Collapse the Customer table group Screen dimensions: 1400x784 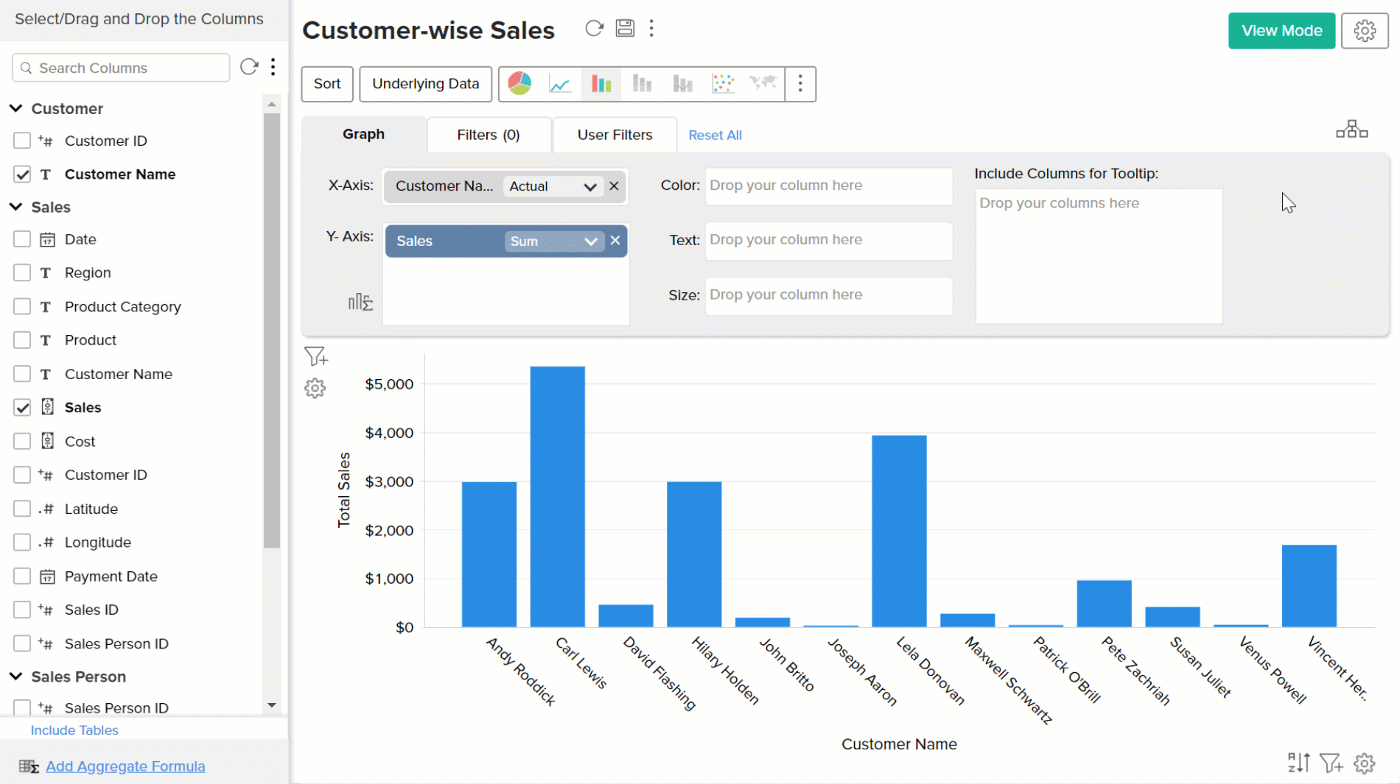[x=16, y=109]
